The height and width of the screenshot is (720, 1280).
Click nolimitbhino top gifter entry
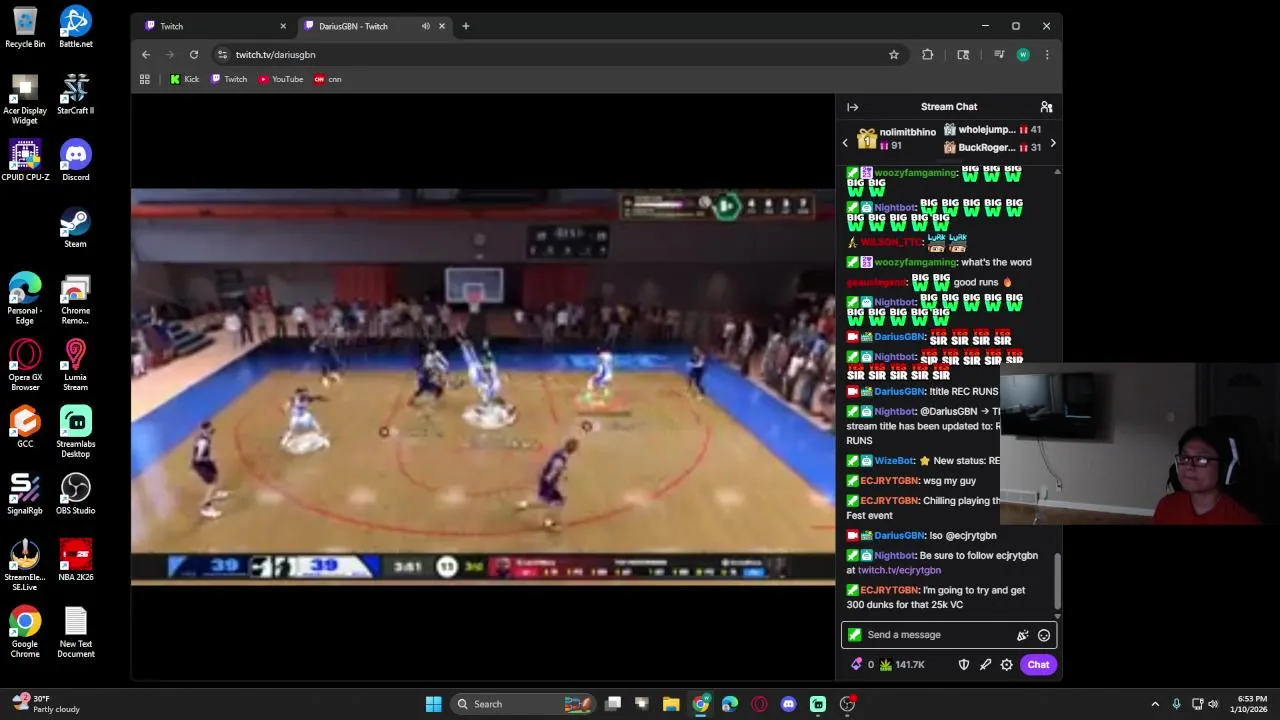pyautogui.click(x=896, y=139)
